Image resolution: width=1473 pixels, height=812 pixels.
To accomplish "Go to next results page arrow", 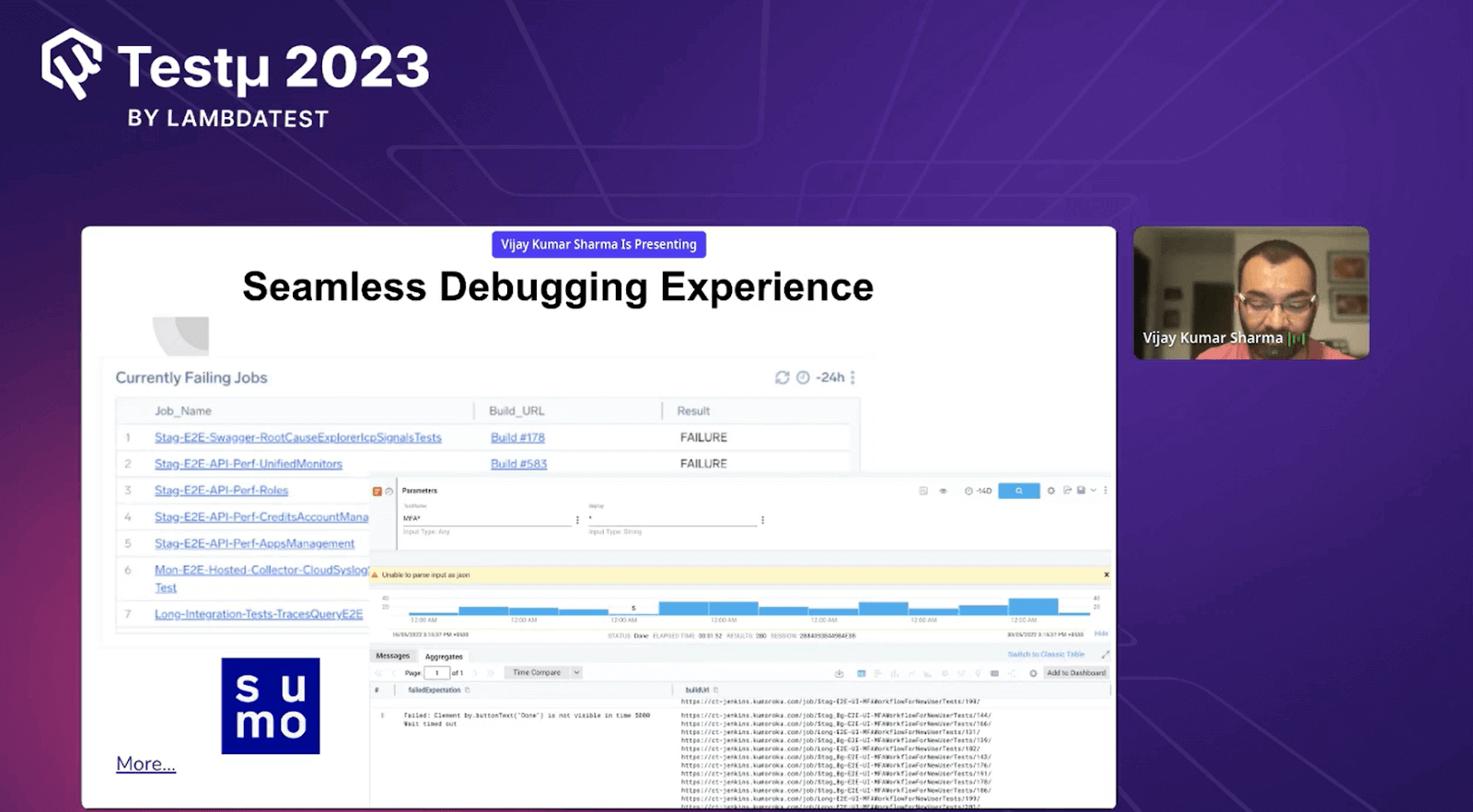I will pyautogui.click(x=475, y=673).
